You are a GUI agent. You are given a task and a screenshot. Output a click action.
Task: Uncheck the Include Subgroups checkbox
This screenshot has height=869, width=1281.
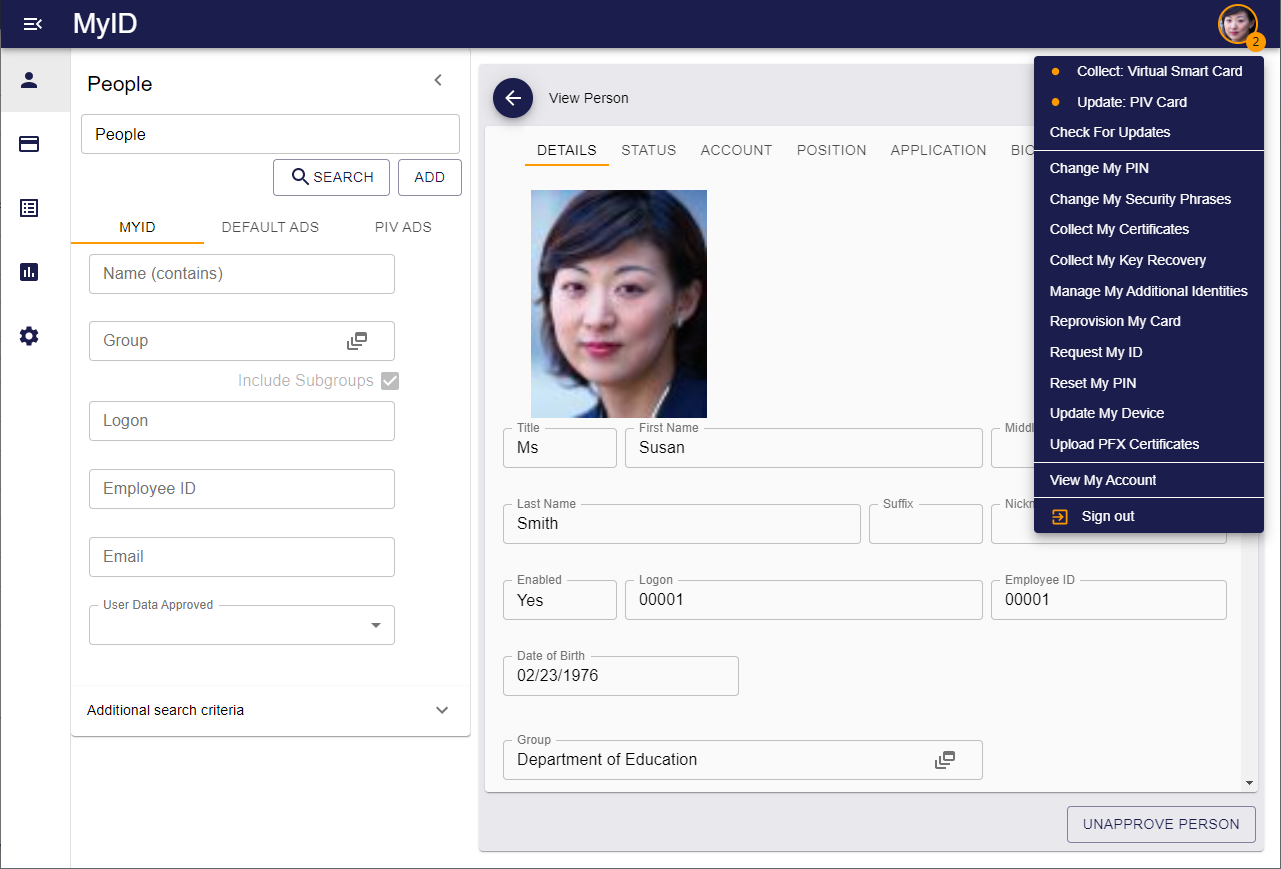pos(389,381)
